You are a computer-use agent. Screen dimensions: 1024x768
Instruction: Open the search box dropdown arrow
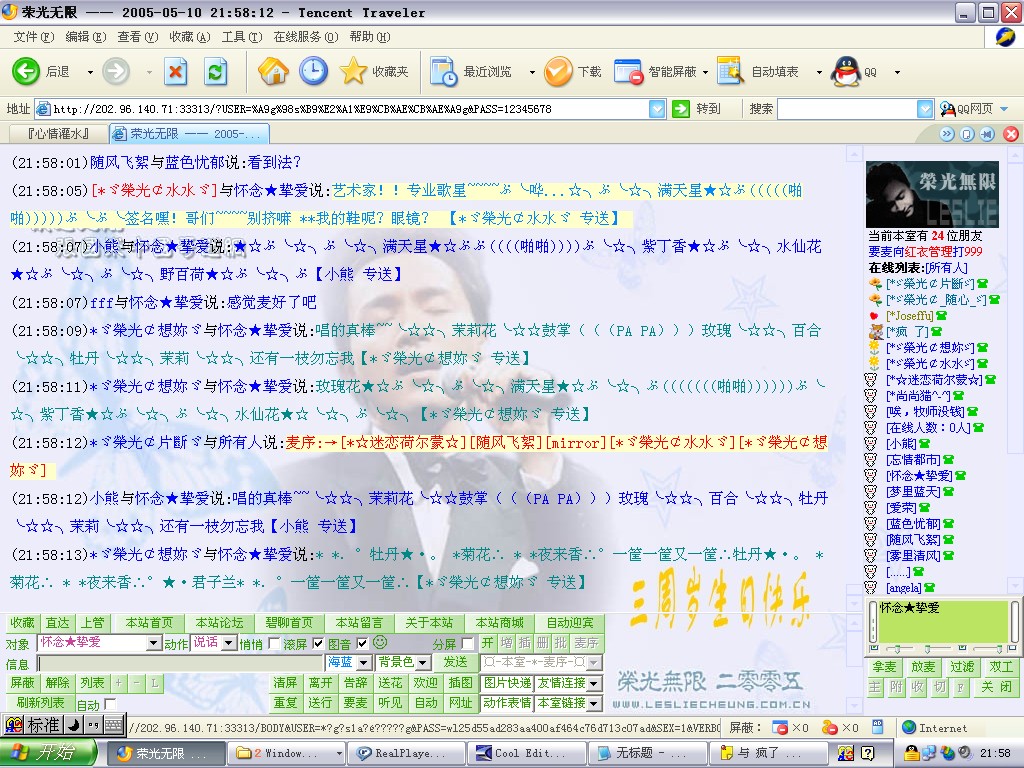coord(925,108)
